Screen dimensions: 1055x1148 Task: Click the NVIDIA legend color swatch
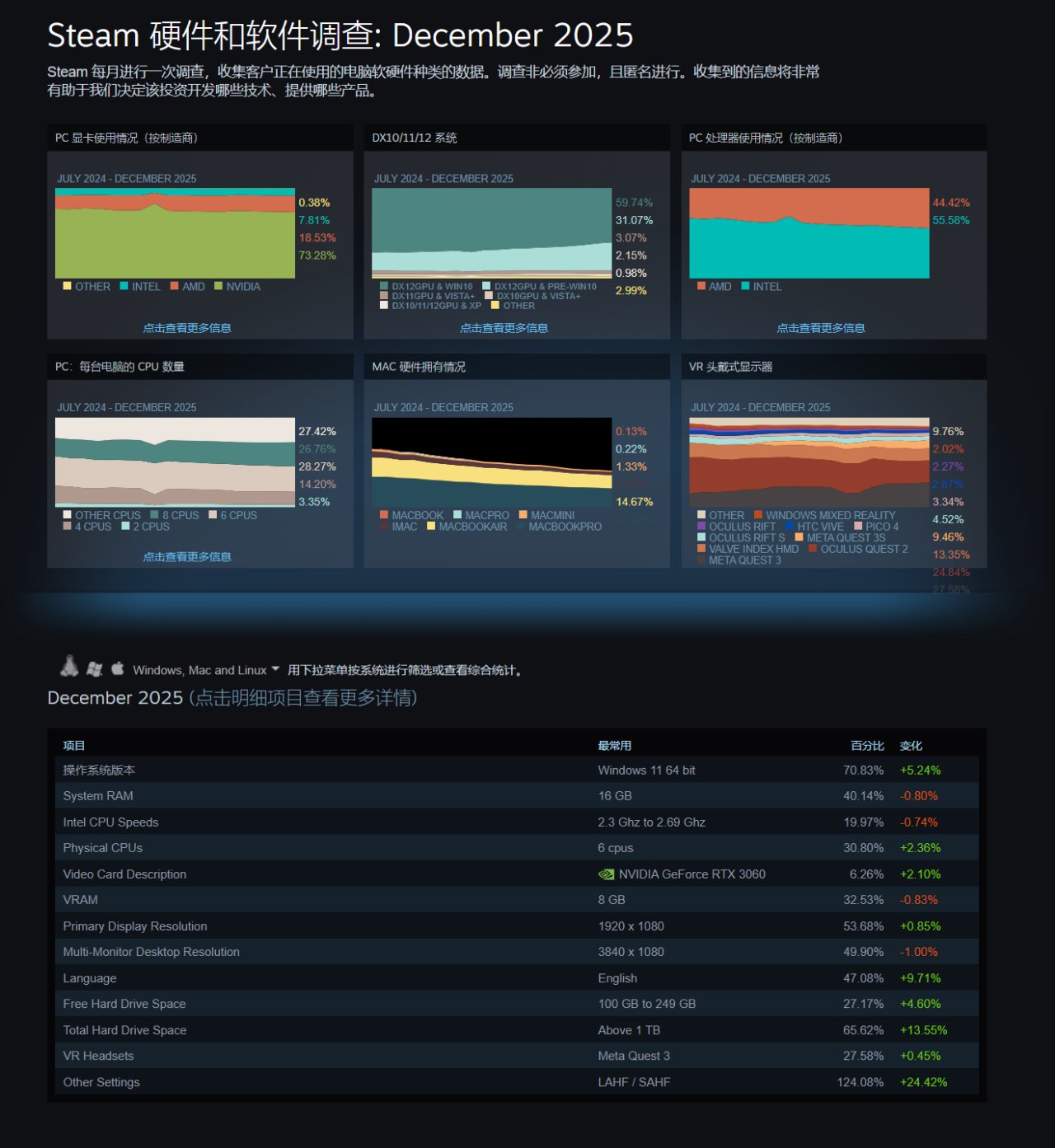pos(218,286)
